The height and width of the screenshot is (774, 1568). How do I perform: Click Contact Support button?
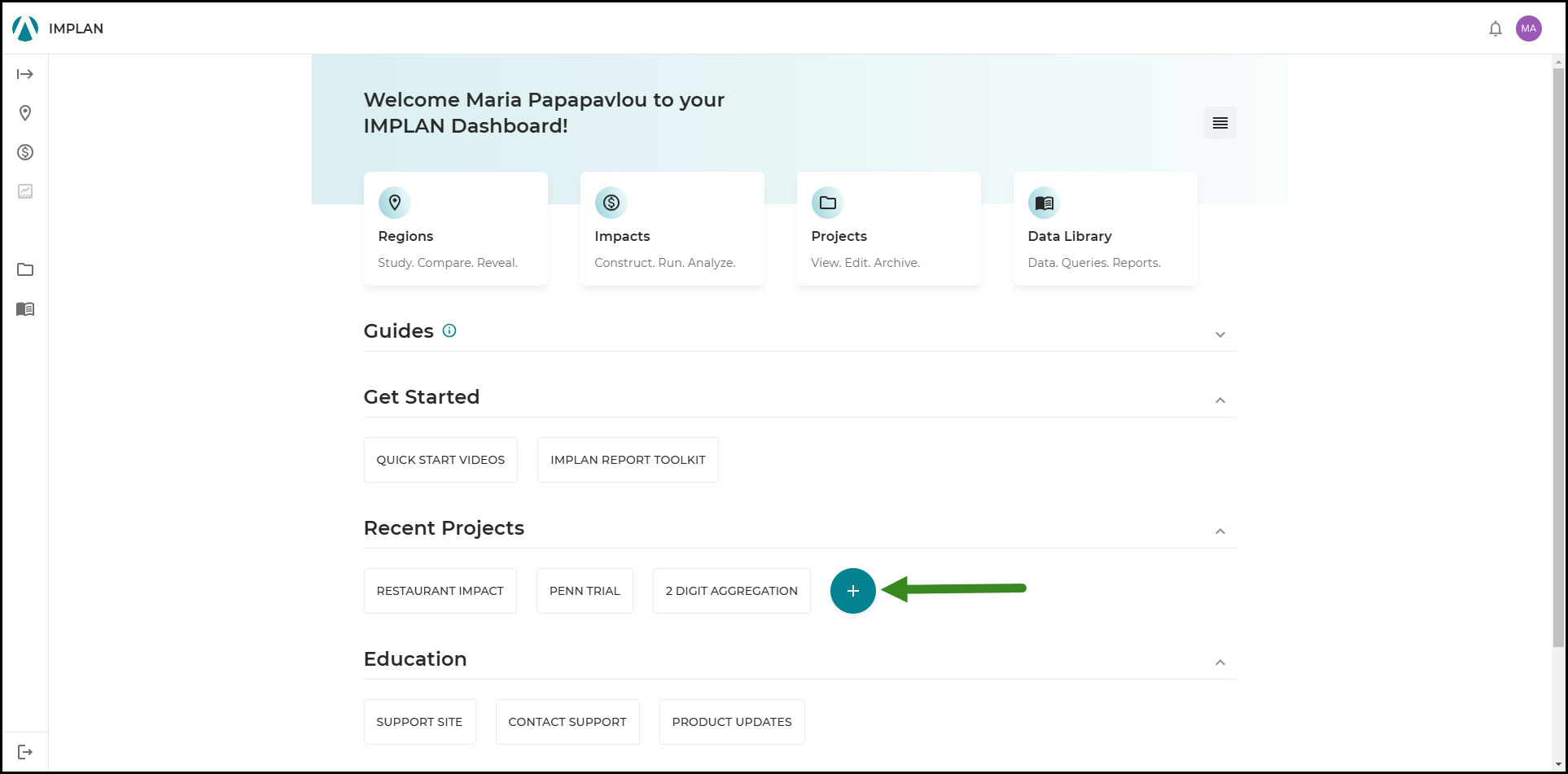567,722
